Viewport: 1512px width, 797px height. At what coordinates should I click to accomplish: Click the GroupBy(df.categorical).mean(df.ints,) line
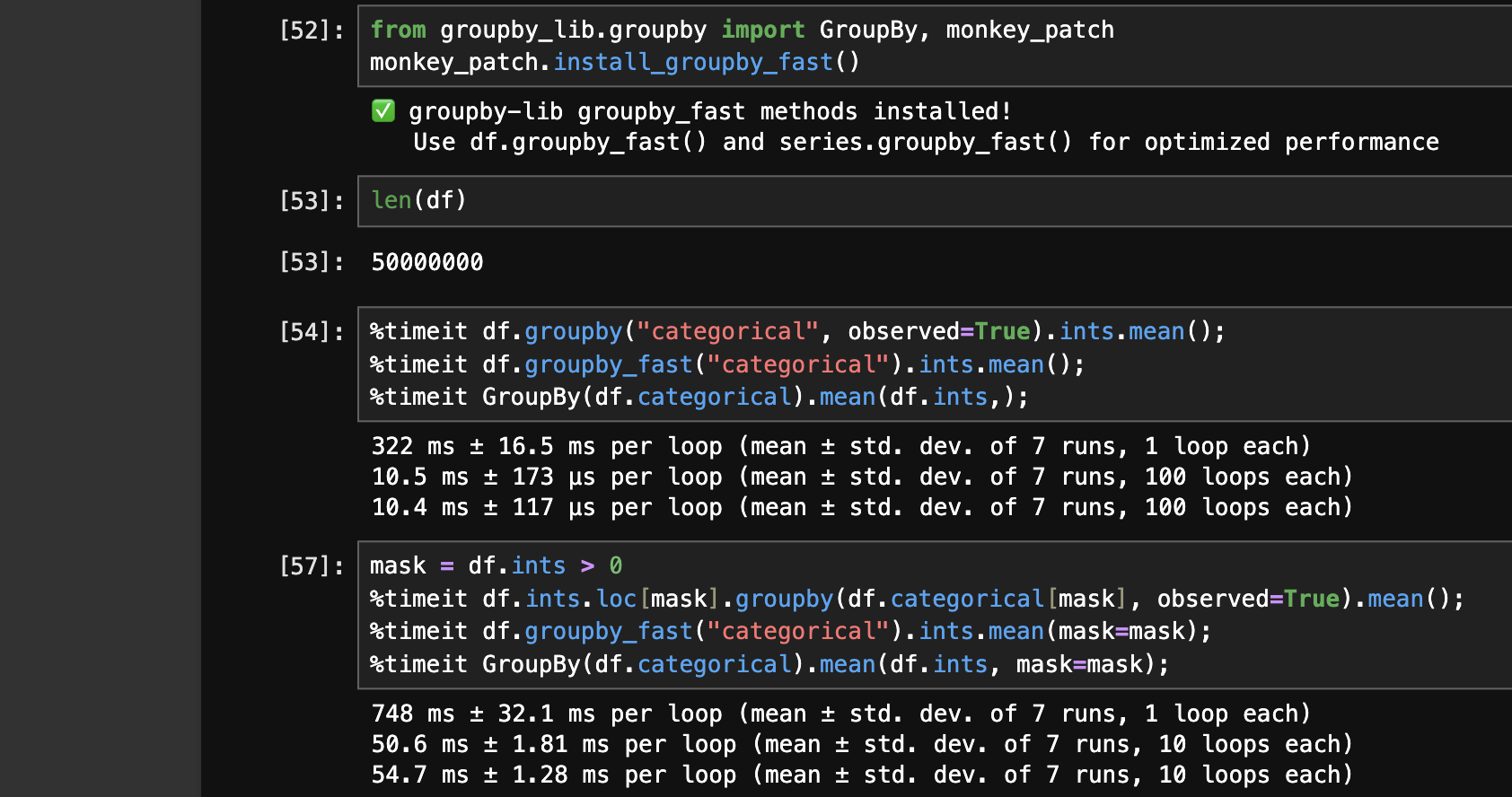[x=699, y=398]
